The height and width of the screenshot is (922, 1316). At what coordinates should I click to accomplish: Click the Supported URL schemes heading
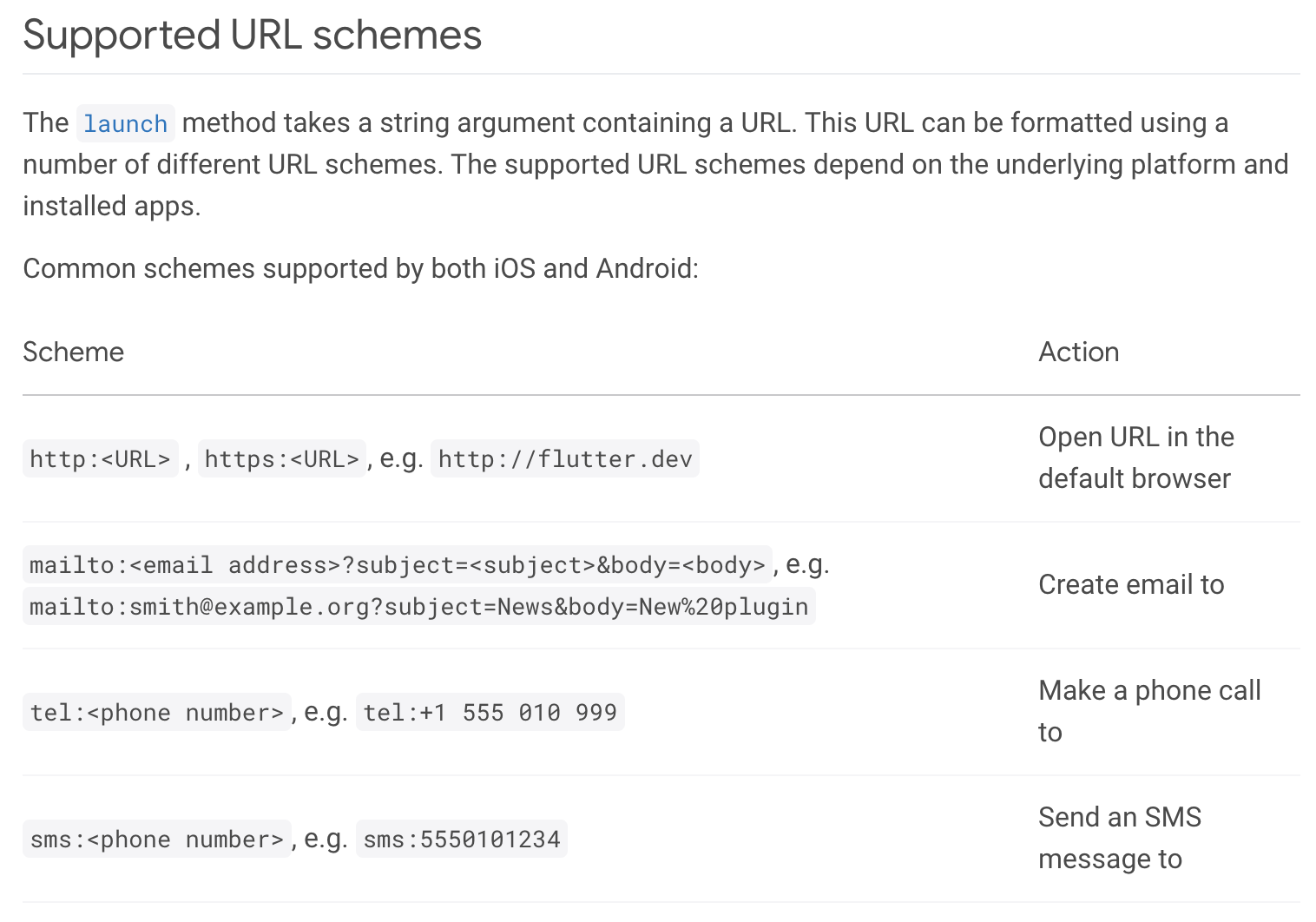pyautogui.click(x=252, y=36)
